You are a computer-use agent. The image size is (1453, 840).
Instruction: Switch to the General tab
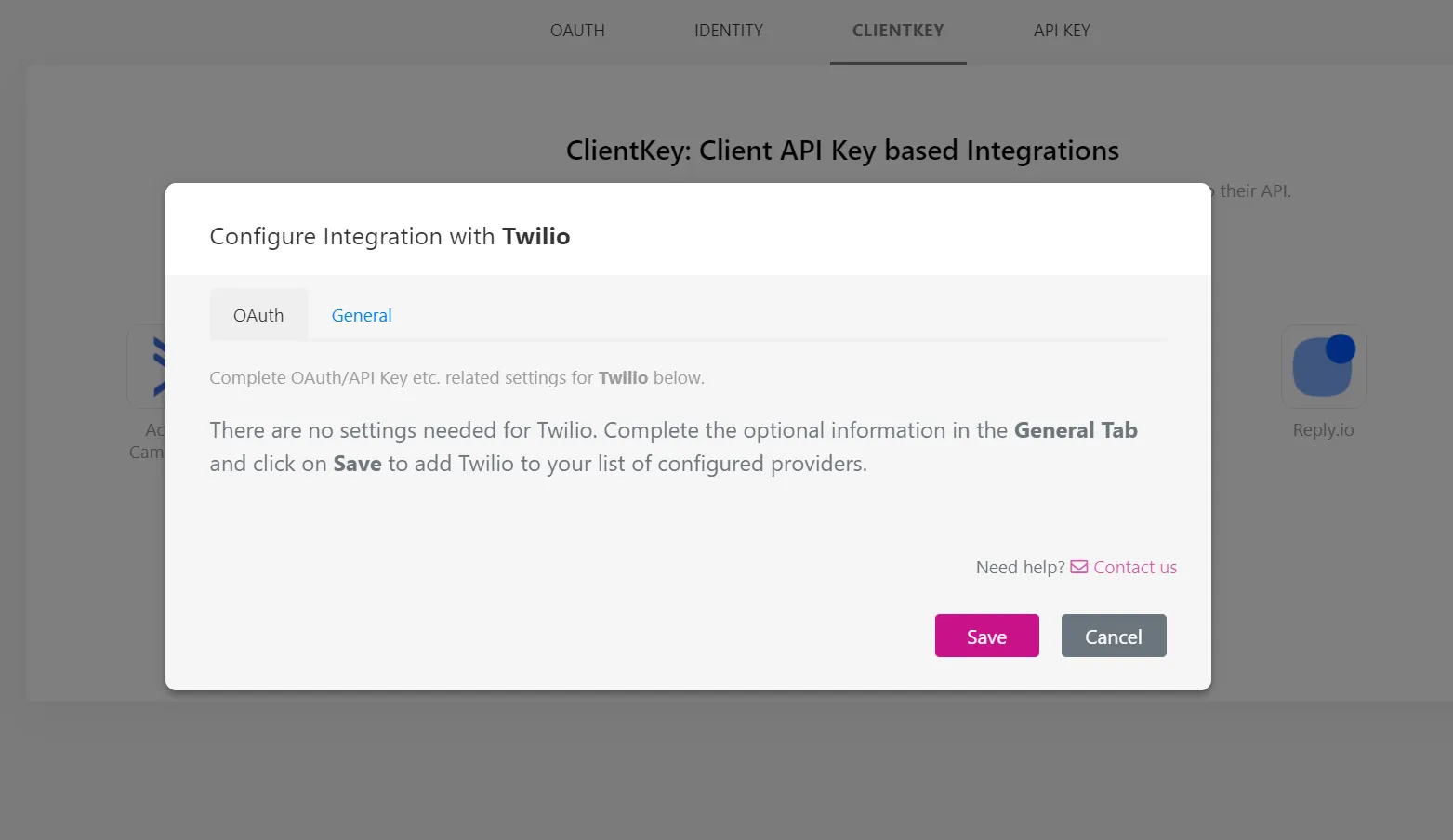362,315
